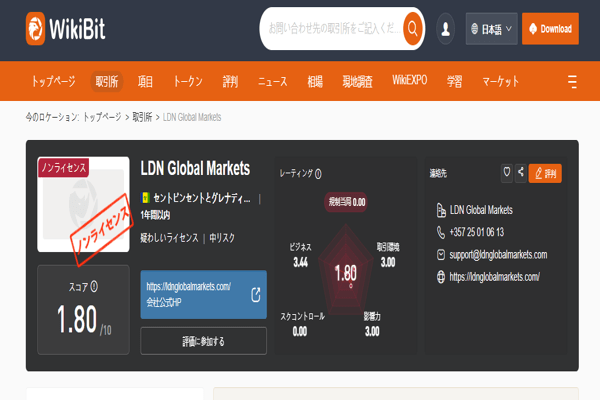
Task: Click the orange search magnifier button
Action: click(412, 29)
